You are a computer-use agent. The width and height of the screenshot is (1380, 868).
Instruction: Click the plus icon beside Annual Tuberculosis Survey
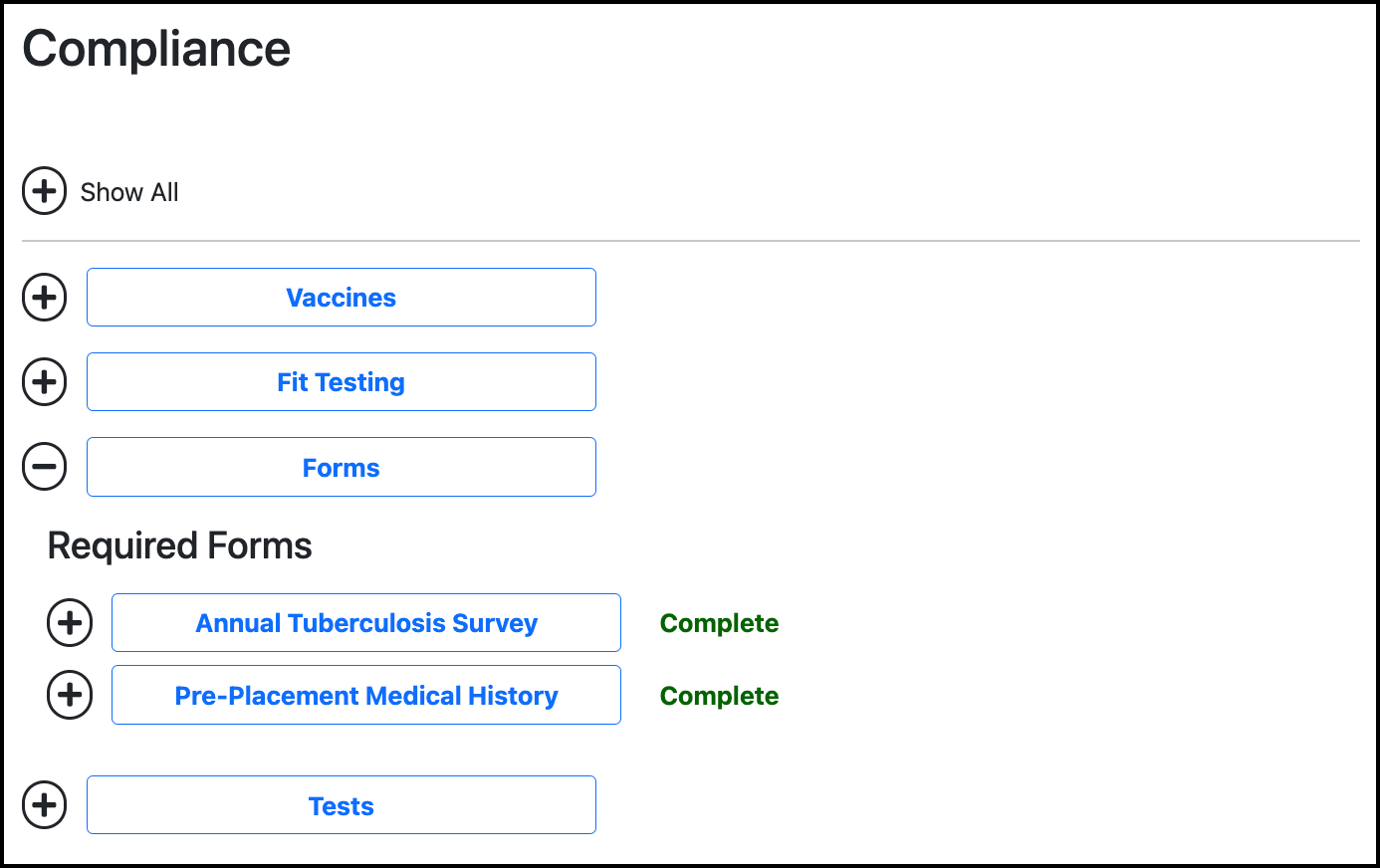click(x=69, y=622)
